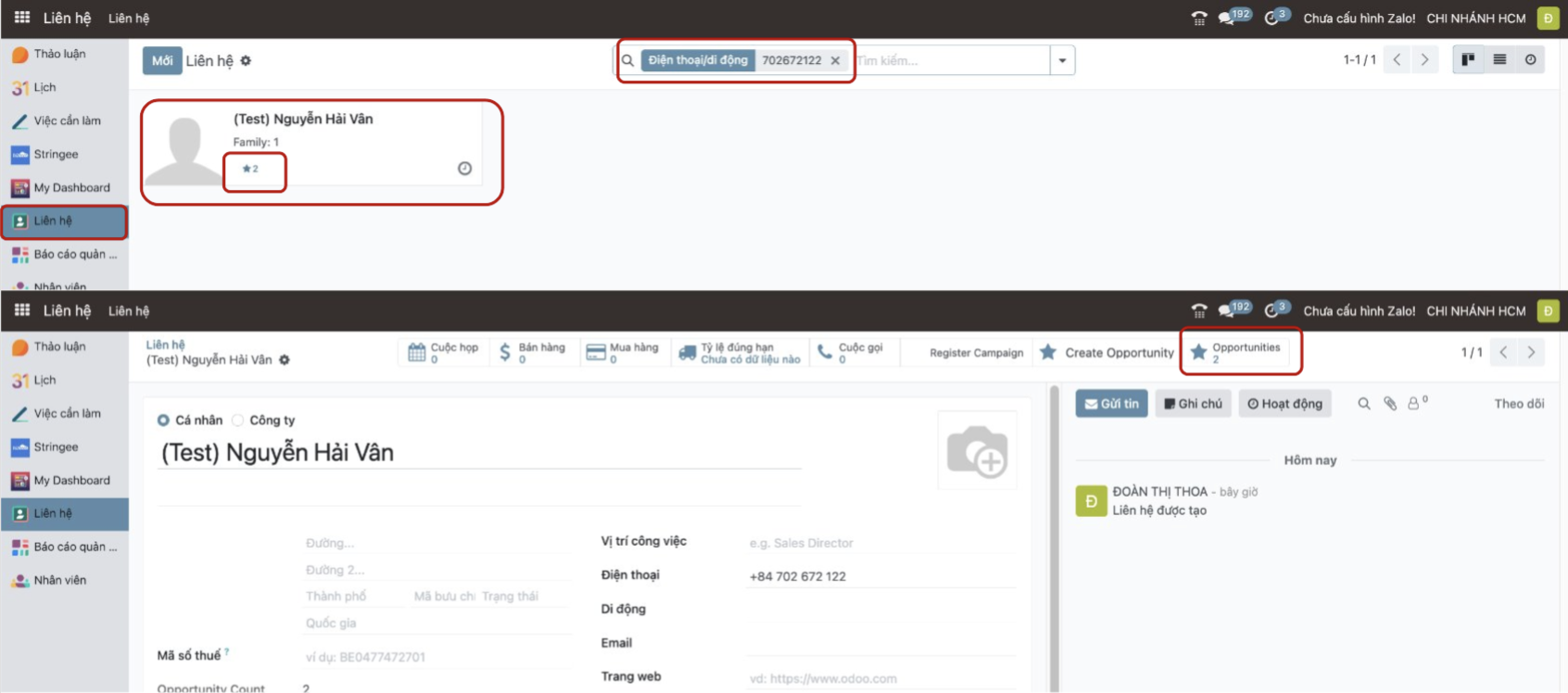Open the Quốc gia country dropdown field
The width and height of the screenshot is (1568, 693).
436,623
